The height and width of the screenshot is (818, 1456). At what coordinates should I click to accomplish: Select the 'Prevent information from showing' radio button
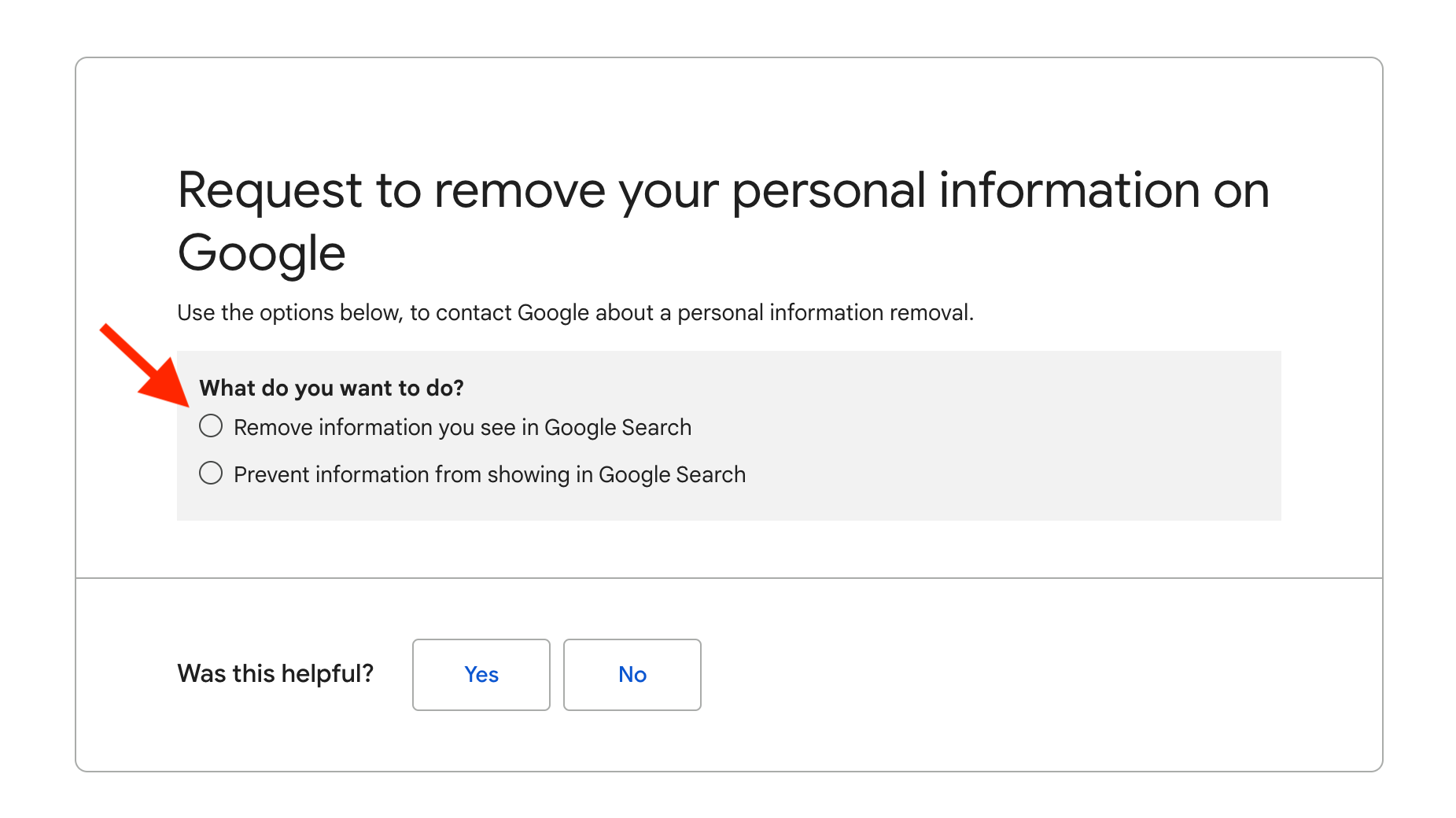(211, 473)
